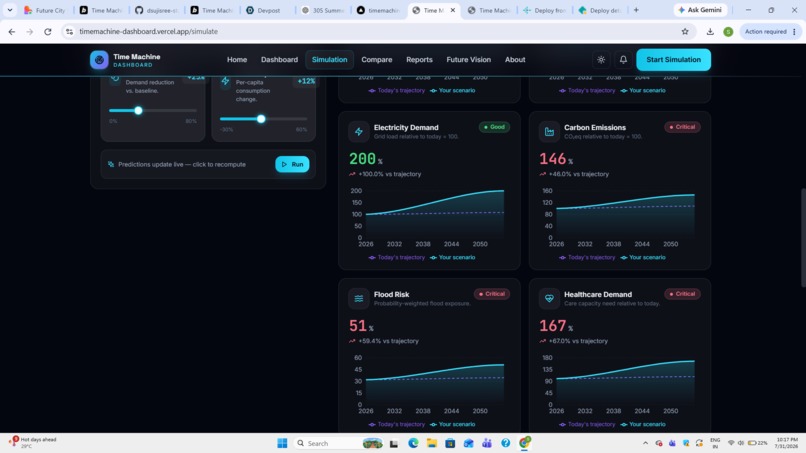Switch to the Future City browser tab
The image size is (806, 453).
pos(46,10)
